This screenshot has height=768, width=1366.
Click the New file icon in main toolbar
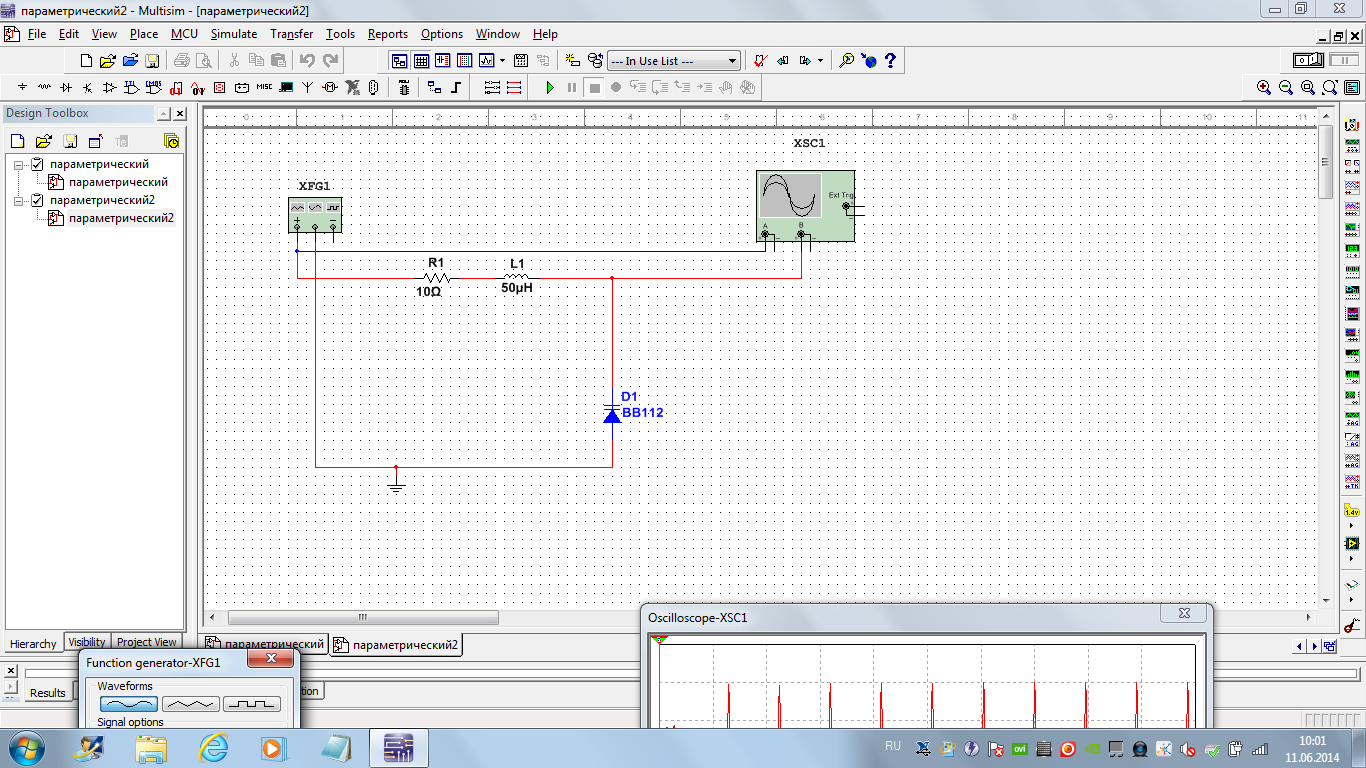(x=86, y=61)
